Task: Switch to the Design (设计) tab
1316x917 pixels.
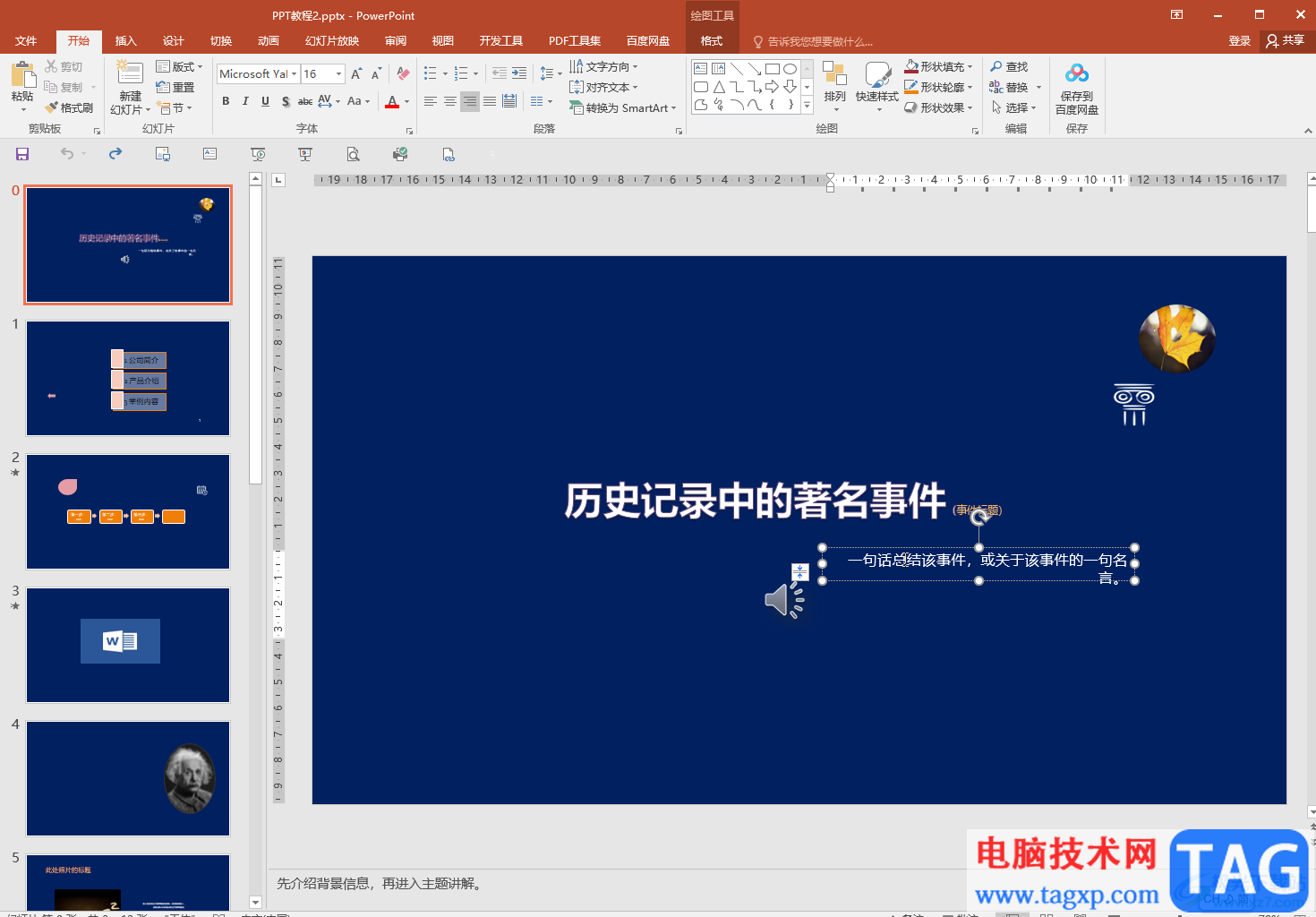Action: 174,40
